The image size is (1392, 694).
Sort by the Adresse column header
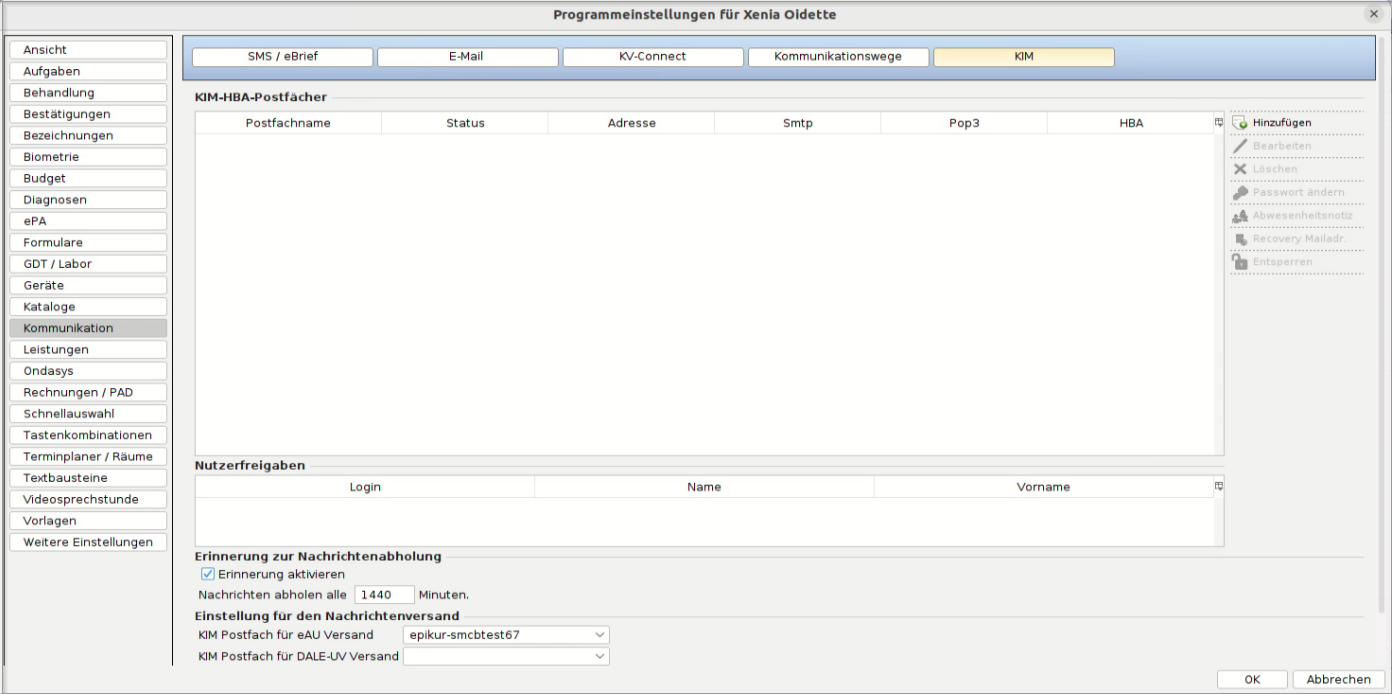[631, 123]
